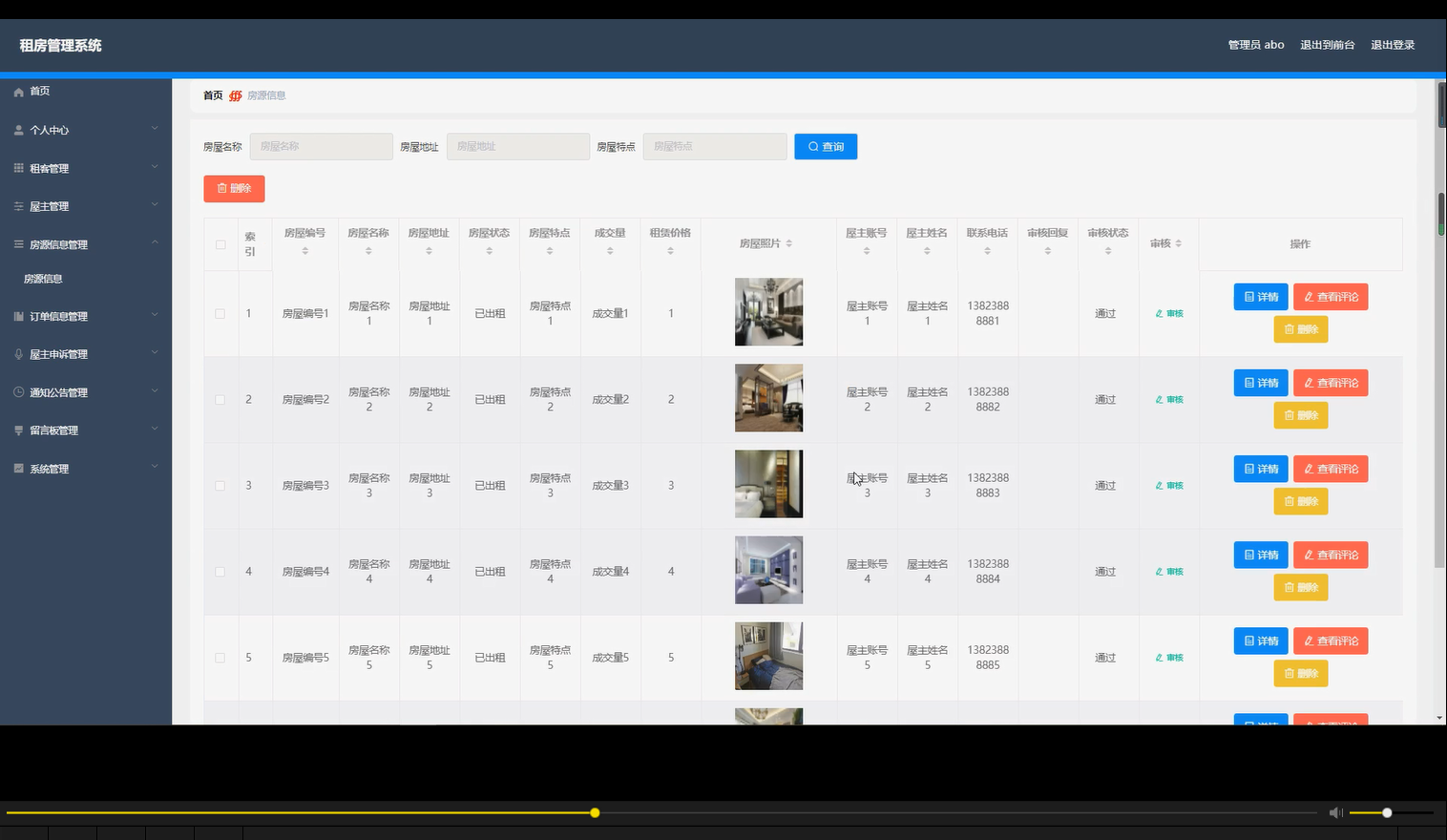Click the list icon next to 房源信息管理
The image size is (1447, 840).
click(x=18, y=244)
